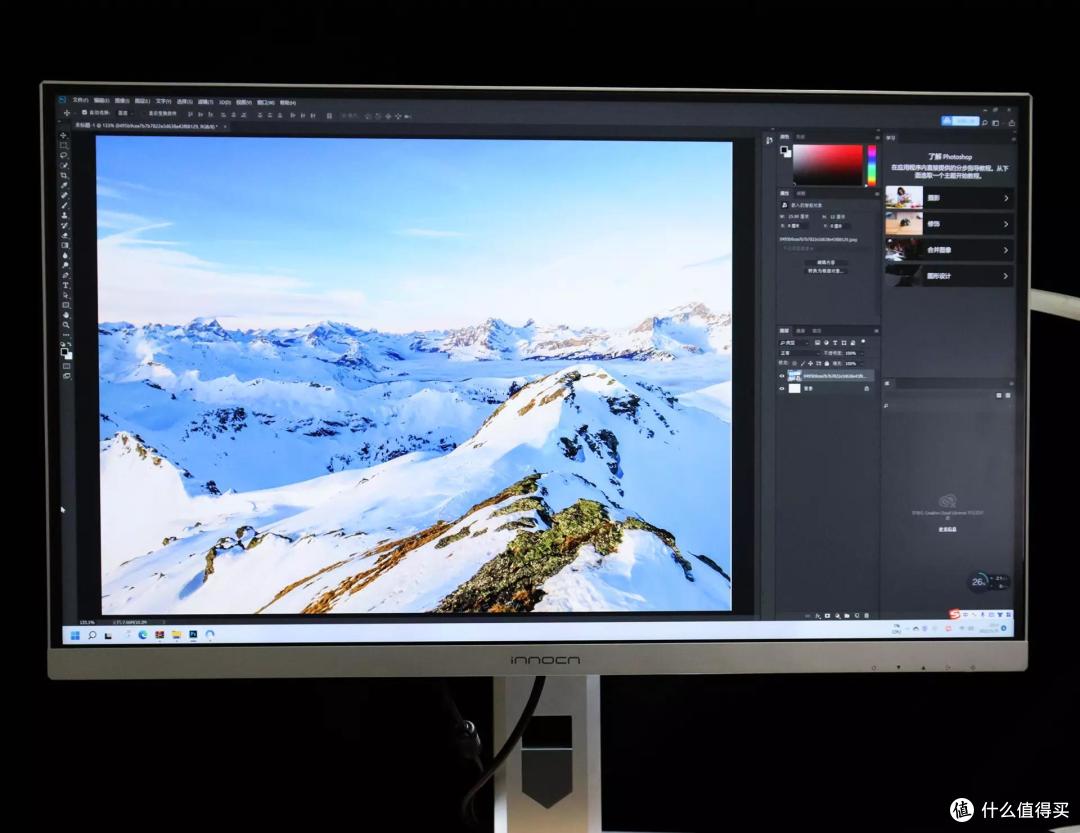1080x833 pixels.
Task: Filter layers by pixel layers icon
Action: click(x=818, y=342)
